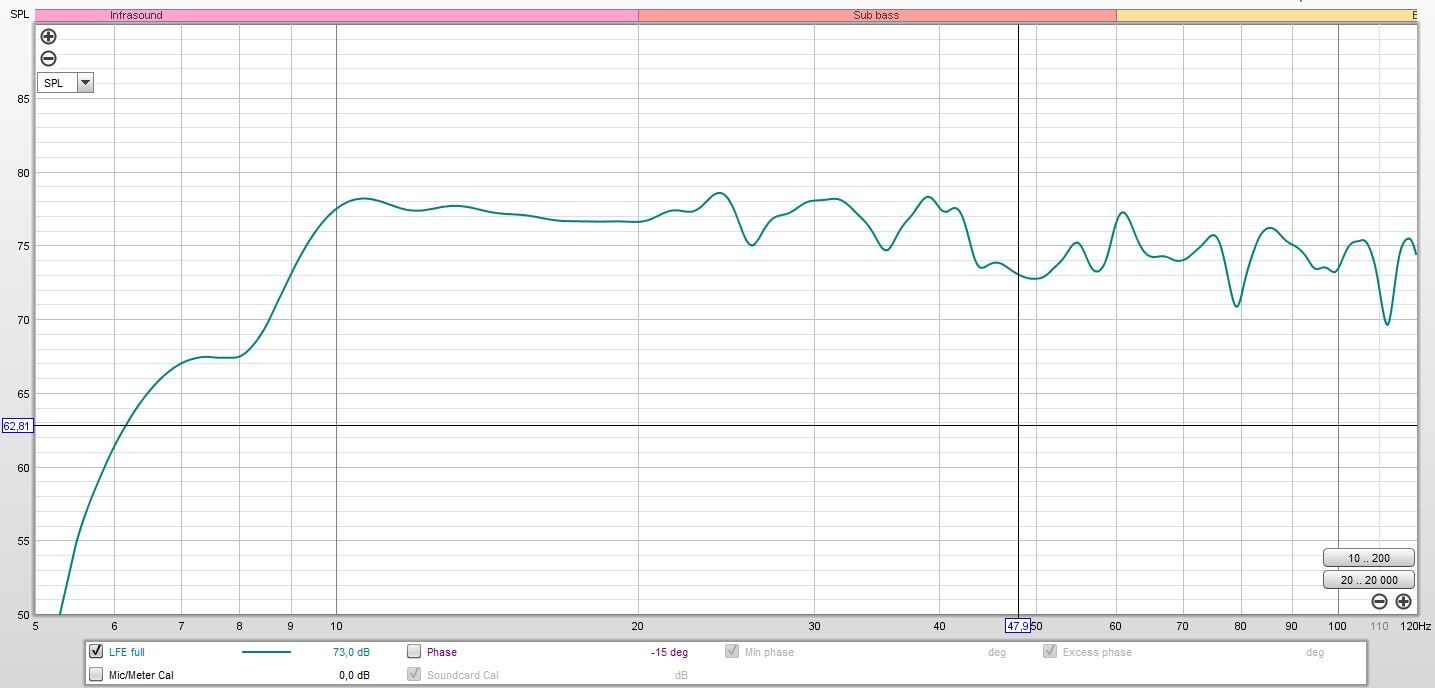This screenshot has width=1435, height=688.
Task: Click the -15 deg Phase readout
Action: (669, 652)
